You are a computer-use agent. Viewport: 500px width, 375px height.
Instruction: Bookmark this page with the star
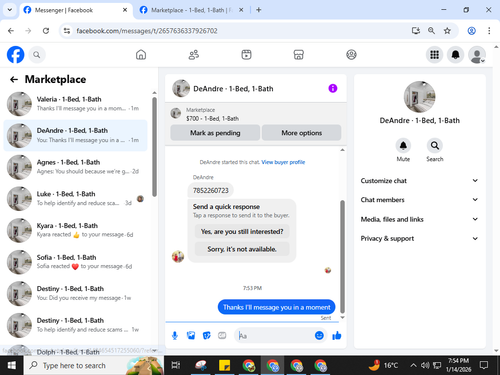[x=447, y=31]
